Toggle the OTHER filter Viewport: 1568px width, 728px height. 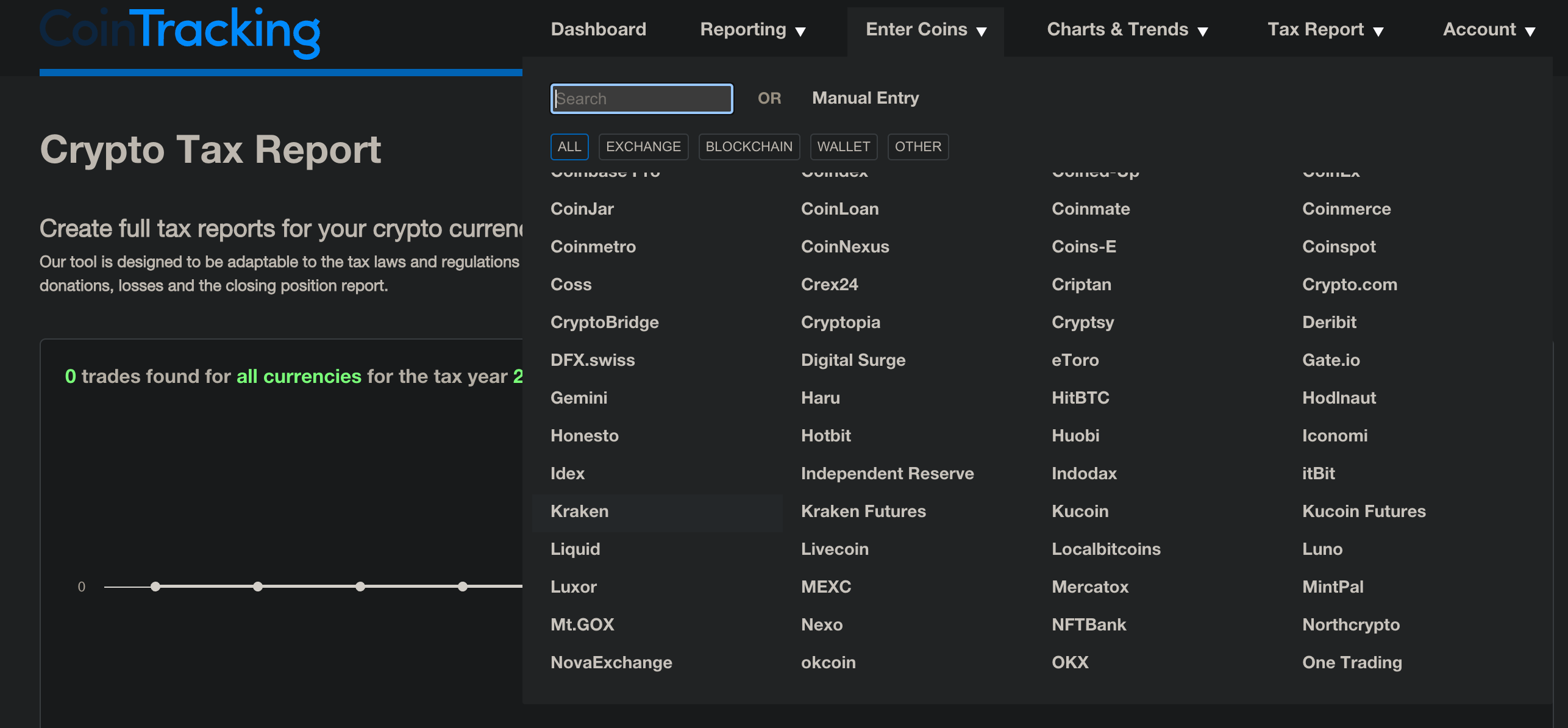[x=918, y=147]
